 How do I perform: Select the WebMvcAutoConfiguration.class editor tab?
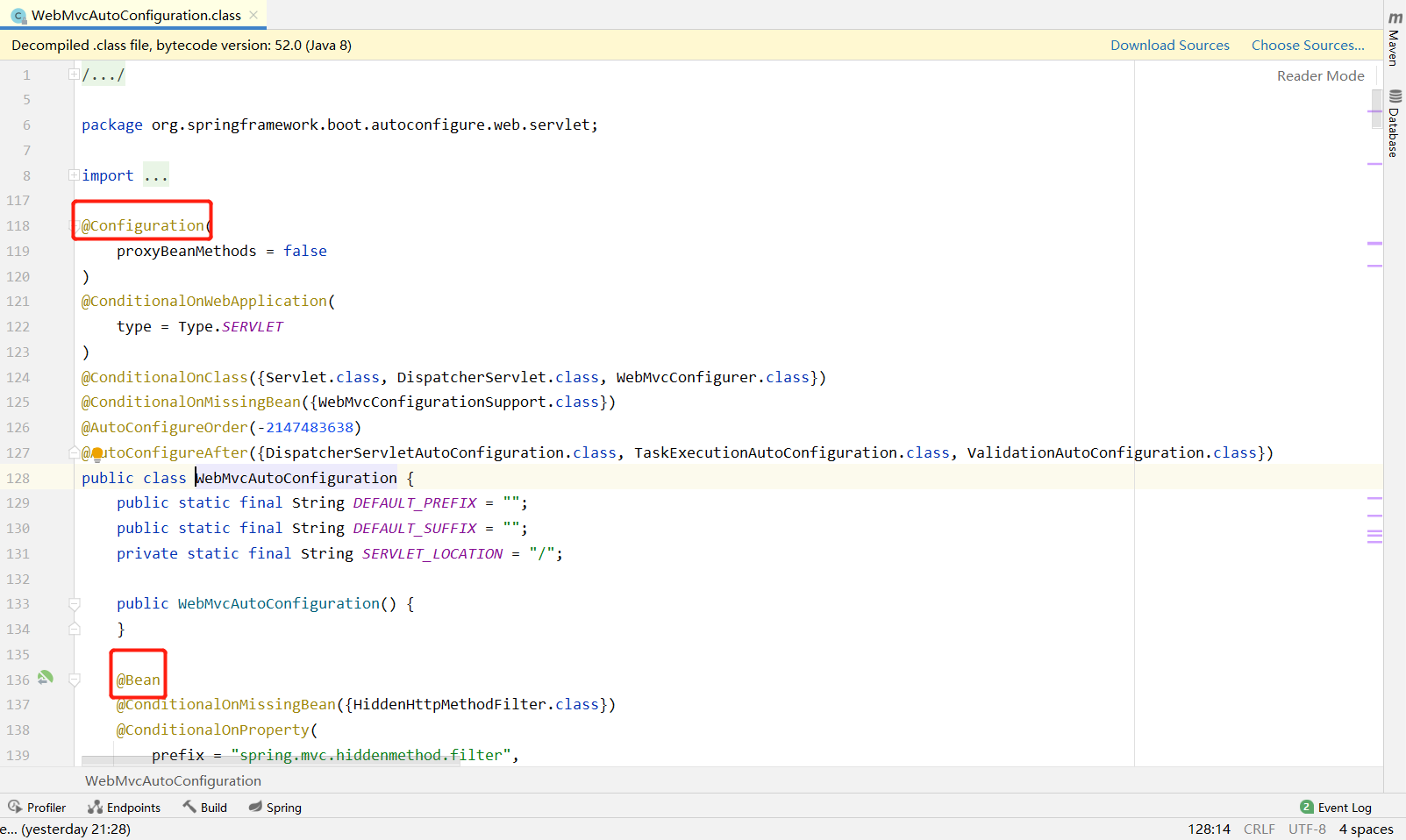tap(134, 15)
